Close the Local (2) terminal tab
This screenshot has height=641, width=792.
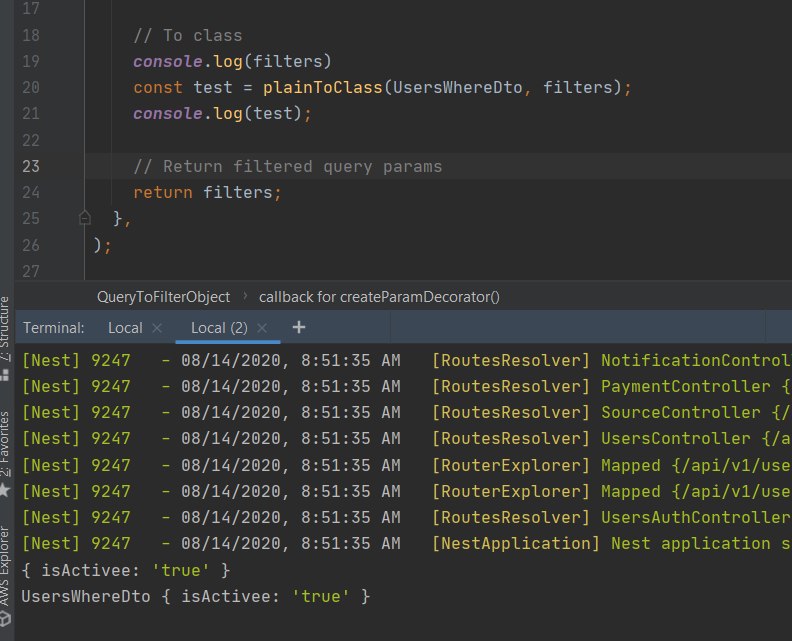pos(262,328)
